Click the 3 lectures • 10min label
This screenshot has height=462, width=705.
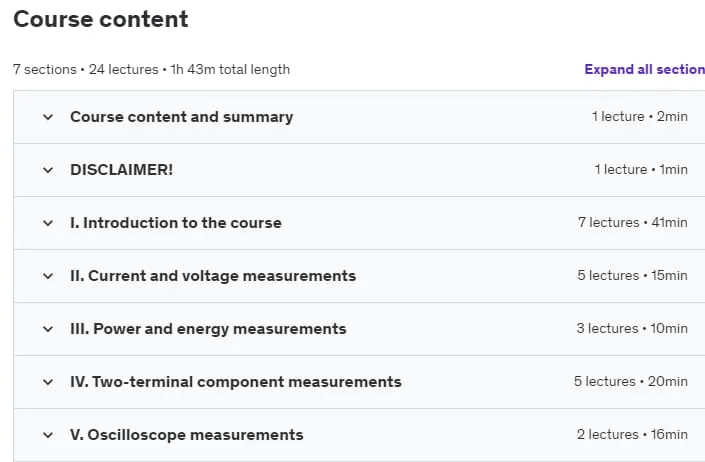point(632,329)
